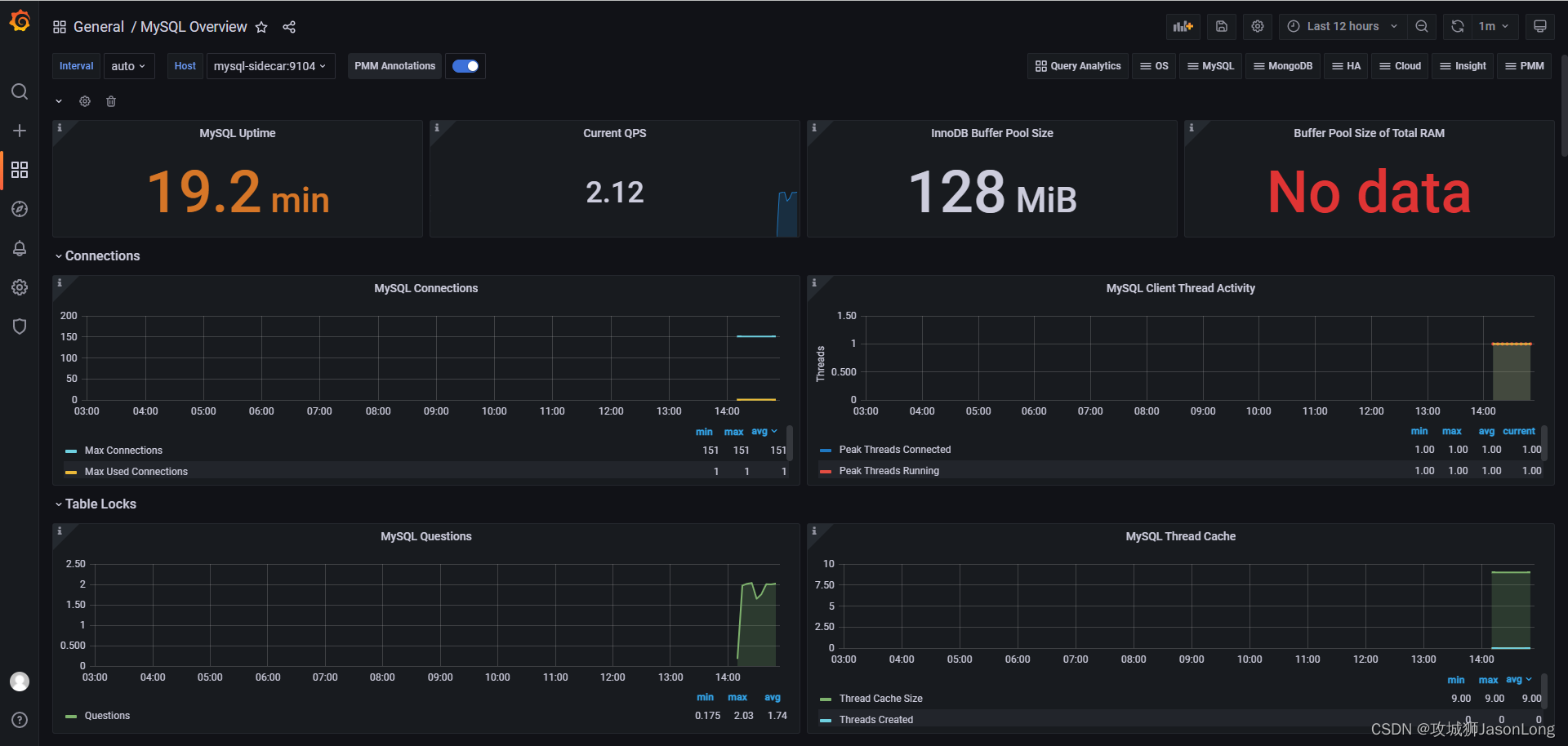The image size is (1568, 746).
Task: Toggle Peak Threads Connected series visibility
Action: click(895, 450)
